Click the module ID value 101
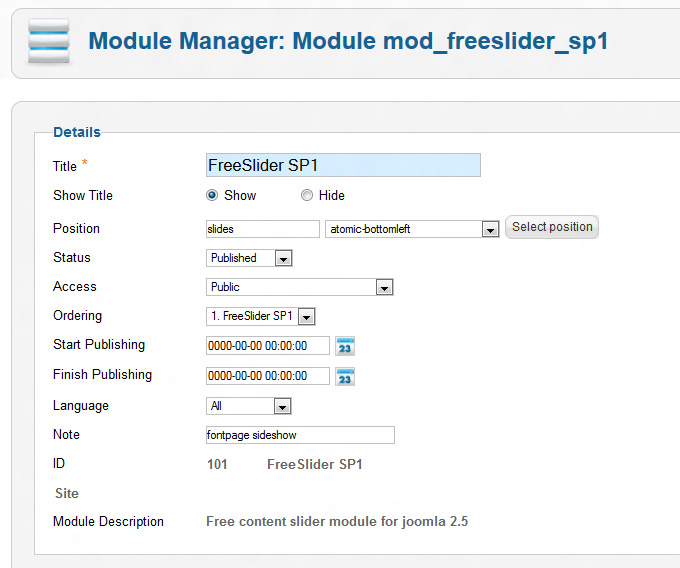Viewport: 680px width, 568px height. [x=217, y=464]
